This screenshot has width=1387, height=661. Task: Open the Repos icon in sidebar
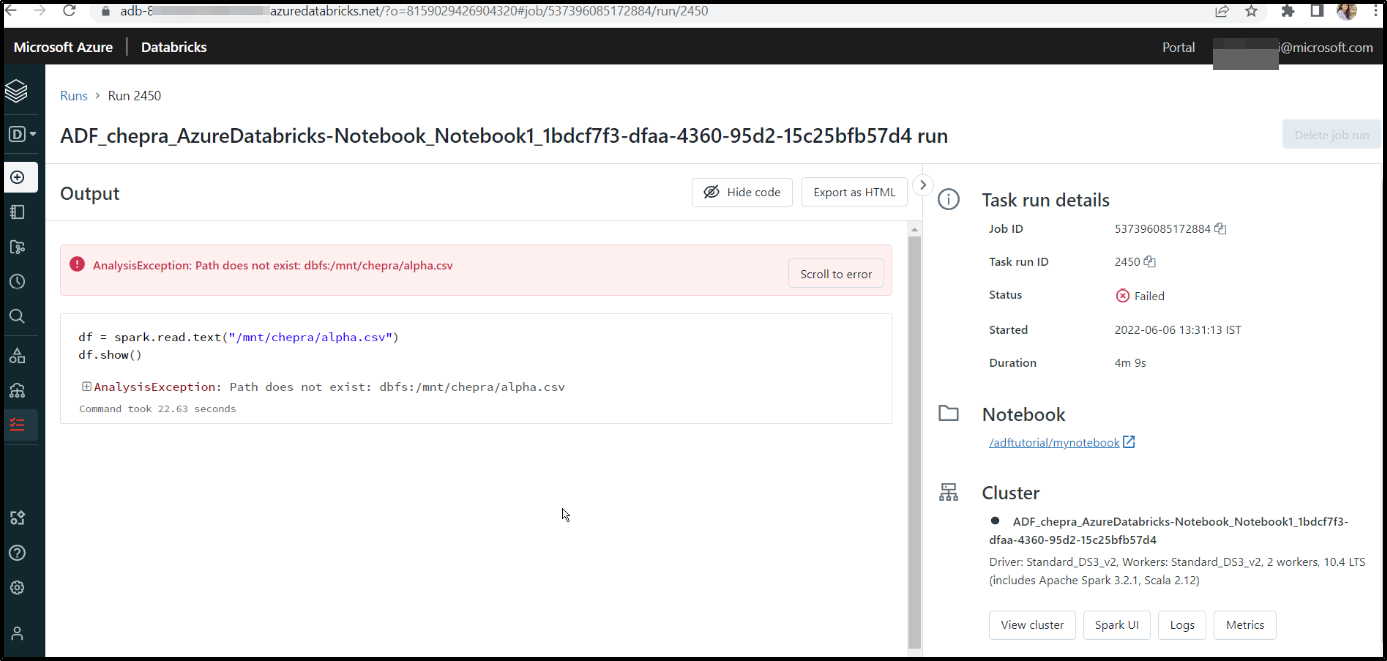pos(17,247)
